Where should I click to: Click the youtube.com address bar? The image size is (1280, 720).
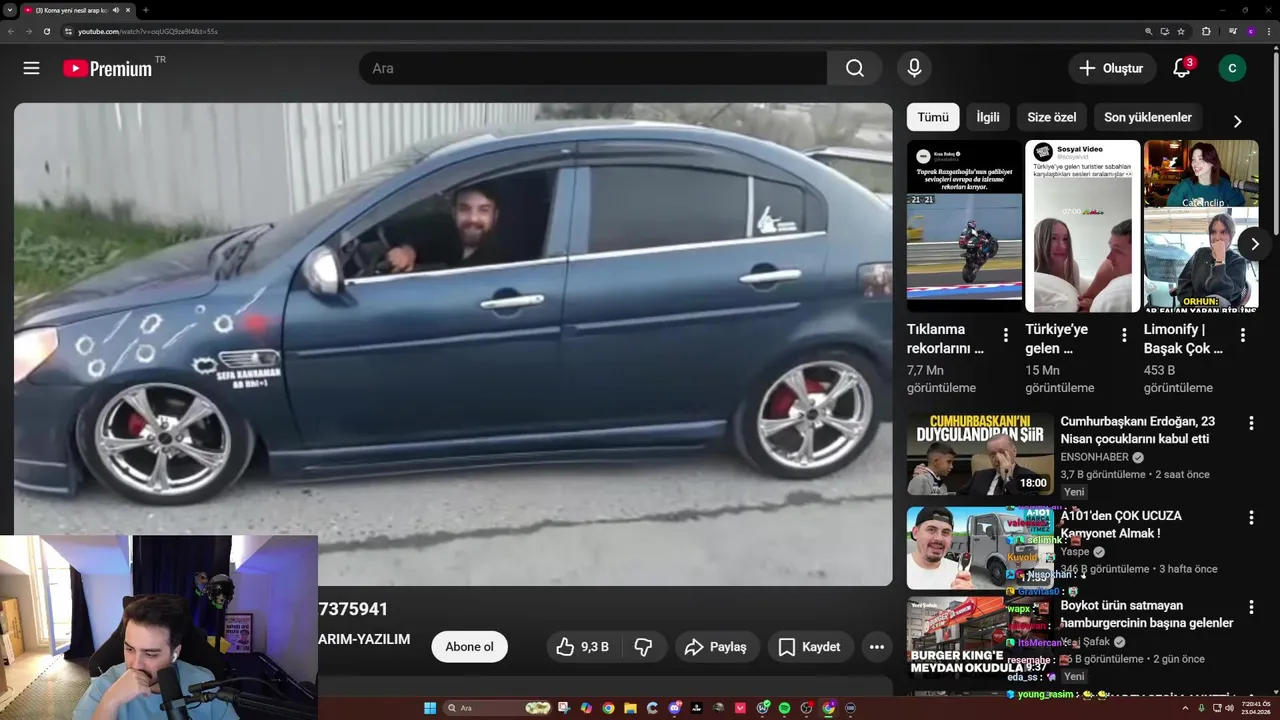(x=600, y=31)
